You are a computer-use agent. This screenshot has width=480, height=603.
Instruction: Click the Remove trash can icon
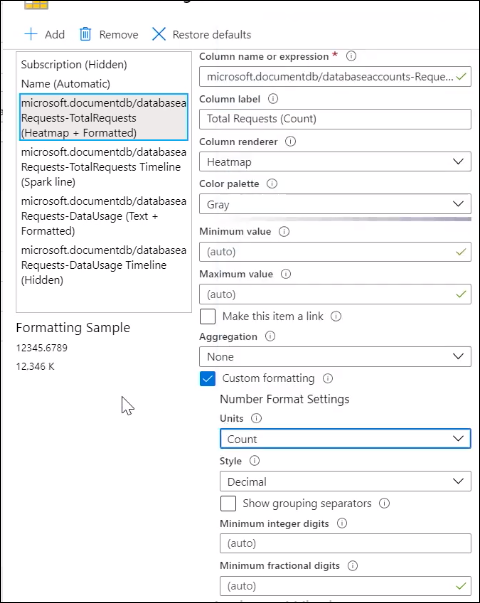85,34
